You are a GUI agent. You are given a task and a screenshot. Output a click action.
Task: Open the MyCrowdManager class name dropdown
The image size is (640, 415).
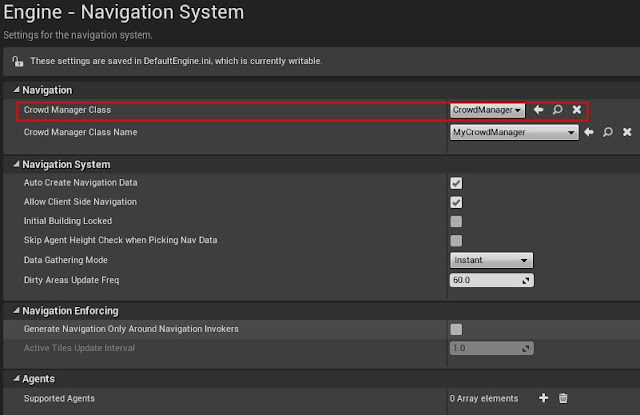[x=514, y=132]
